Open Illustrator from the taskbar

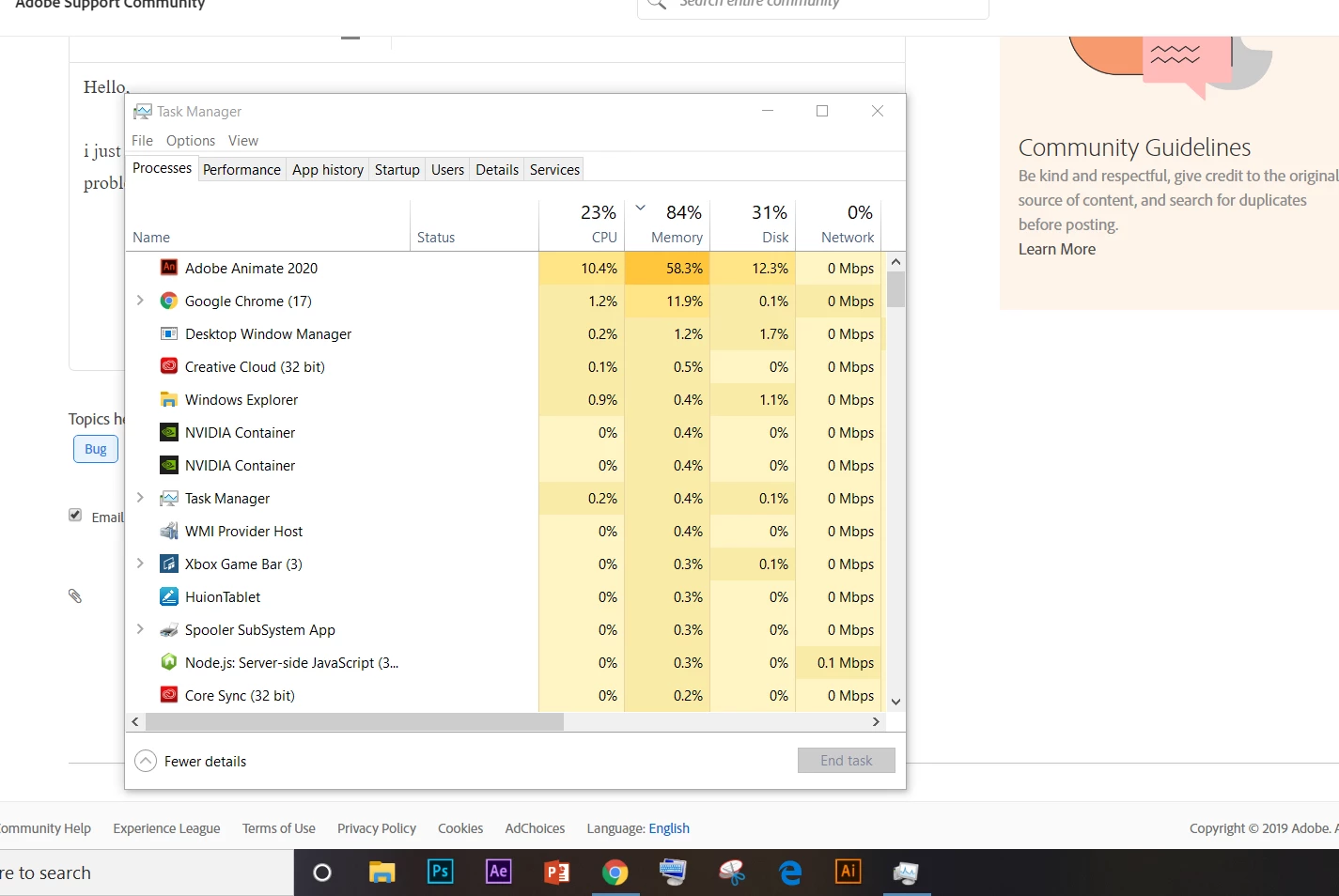(x=848, y=872)
